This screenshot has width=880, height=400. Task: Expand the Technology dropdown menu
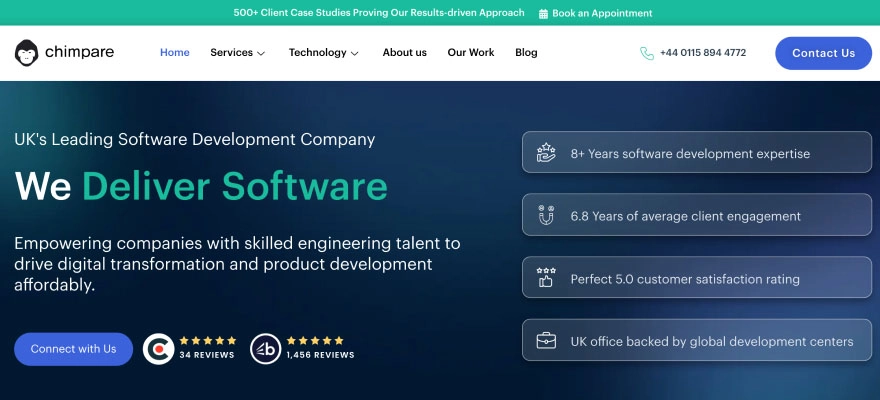click(323, 53)
